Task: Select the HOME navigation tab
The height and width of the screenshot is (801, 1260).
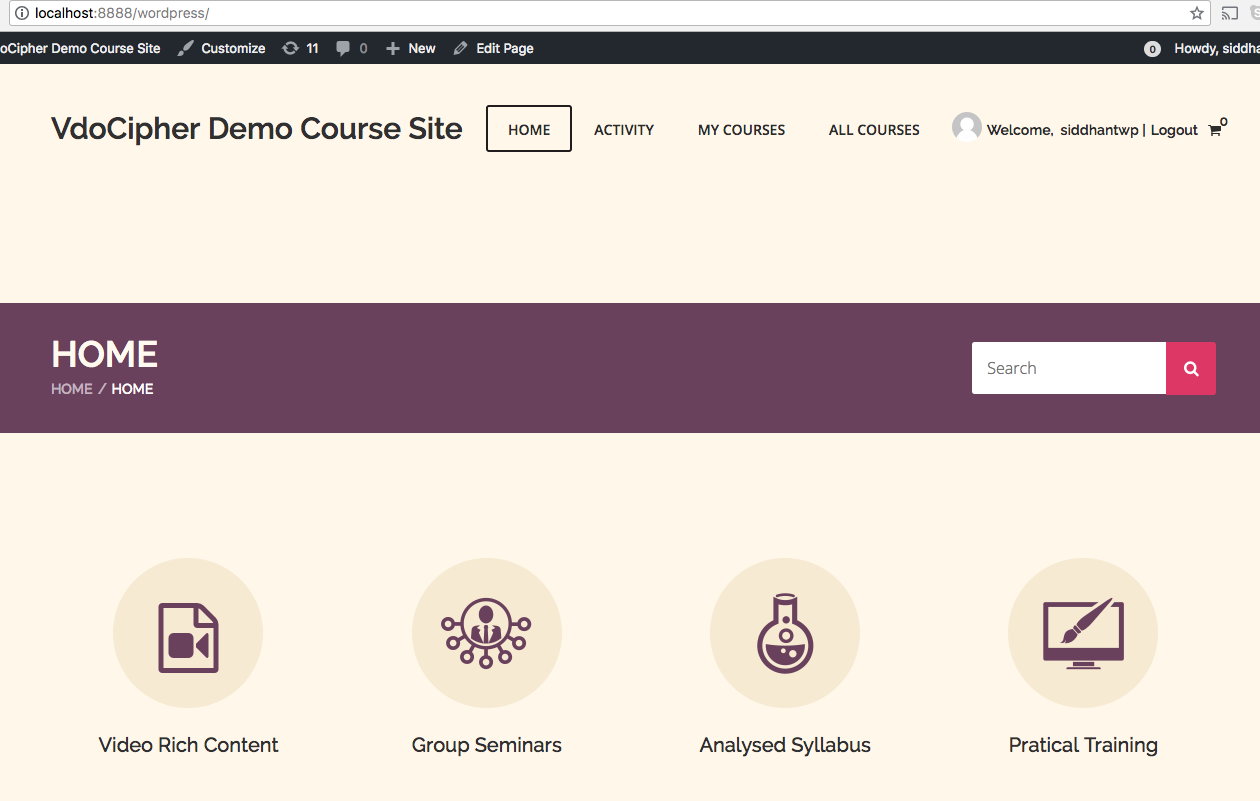Action: 529,129
